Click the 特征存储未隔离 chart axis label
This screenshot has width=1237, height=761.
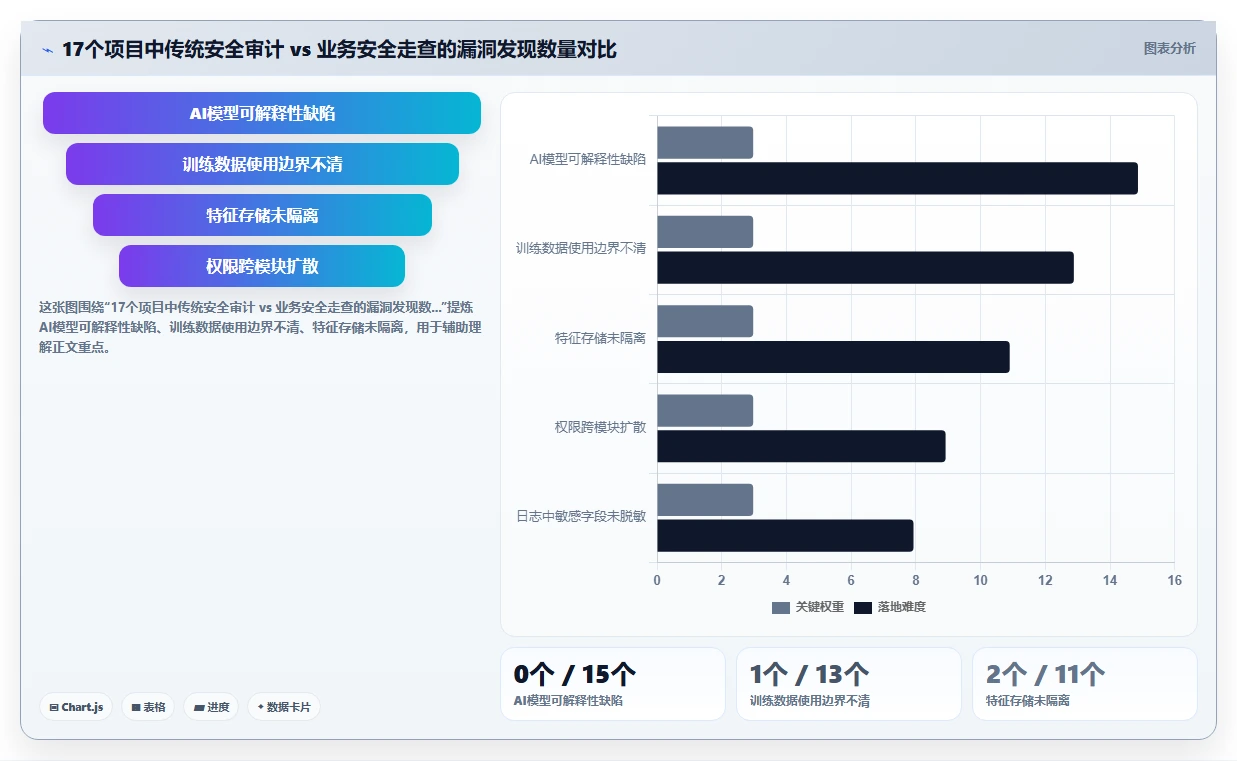point(601,338)
